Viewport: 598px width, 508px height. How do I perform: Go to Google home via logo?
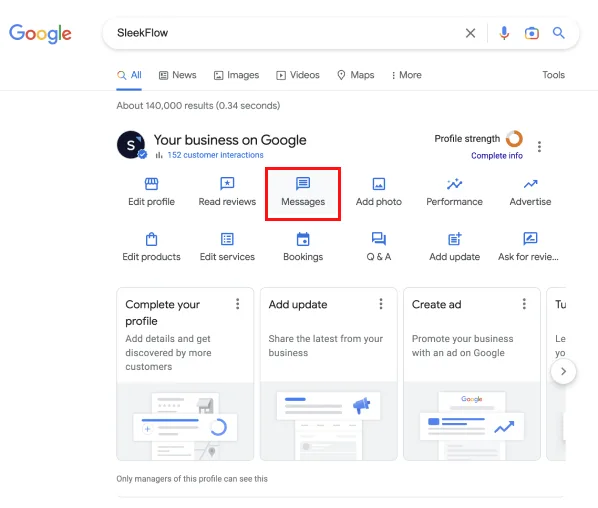[40, 34]
